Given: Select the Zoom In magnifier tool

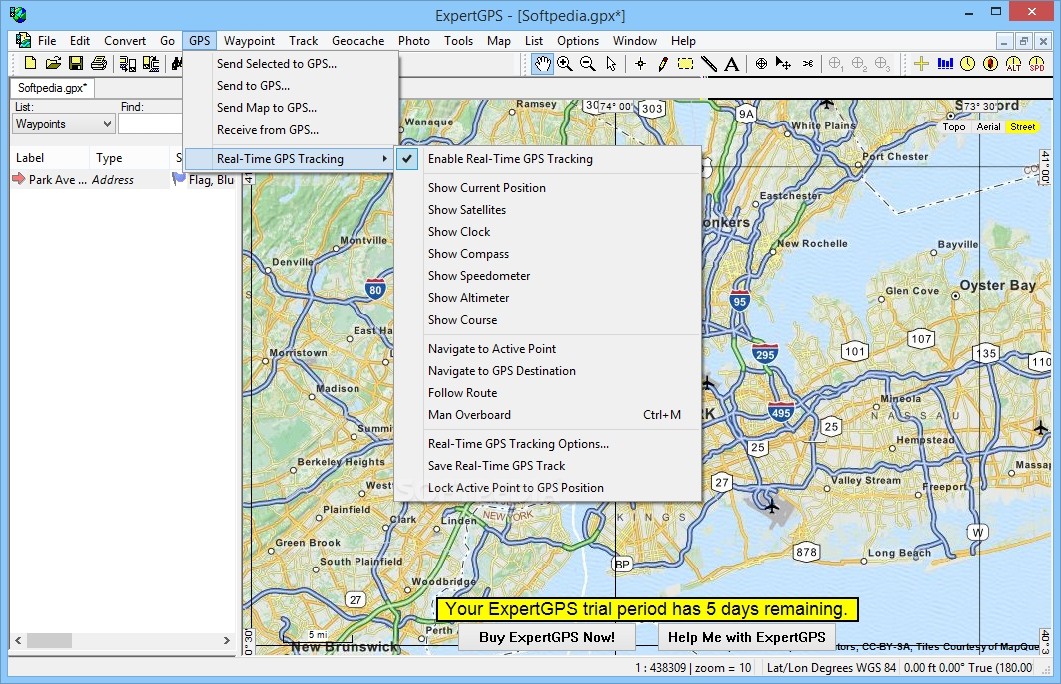Looking at the screenshot, I should pos(565,64).
